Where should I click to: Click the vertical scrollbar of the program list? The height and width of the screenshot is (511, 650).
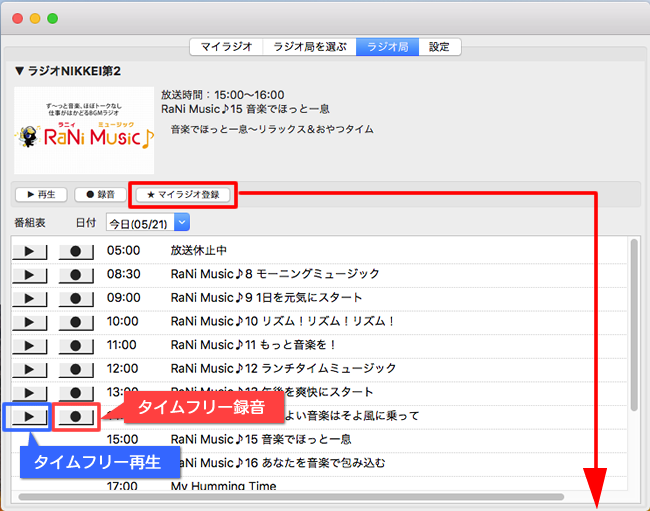[634, 325]
